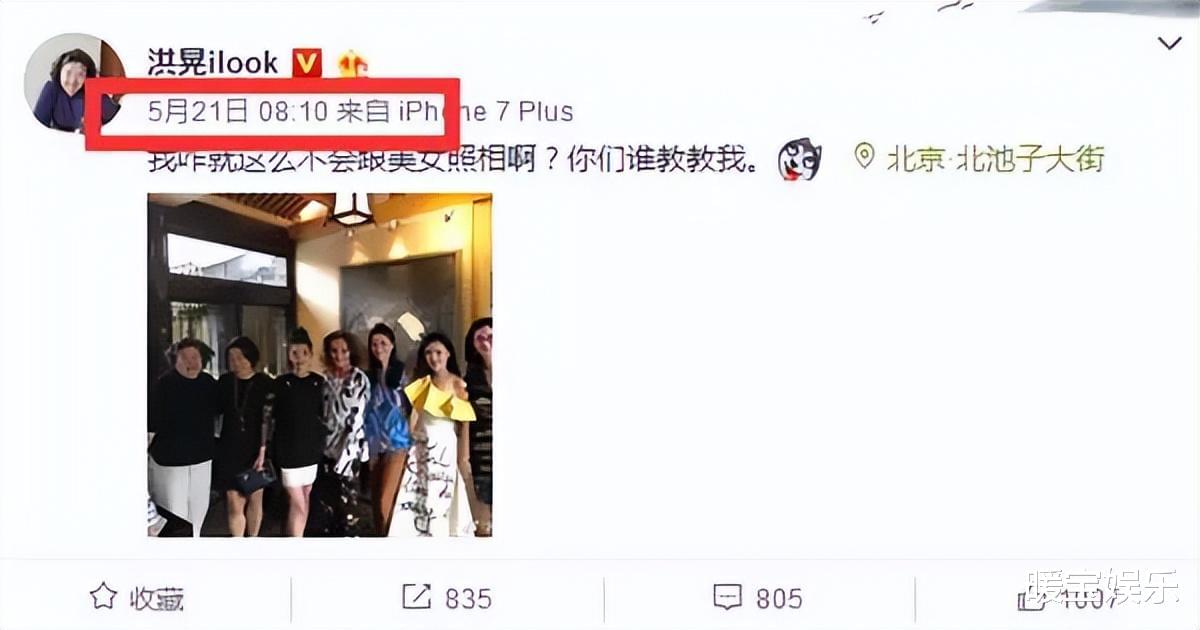
Task: Expand the post options chevron at top right
Action: coord(1169,43)
